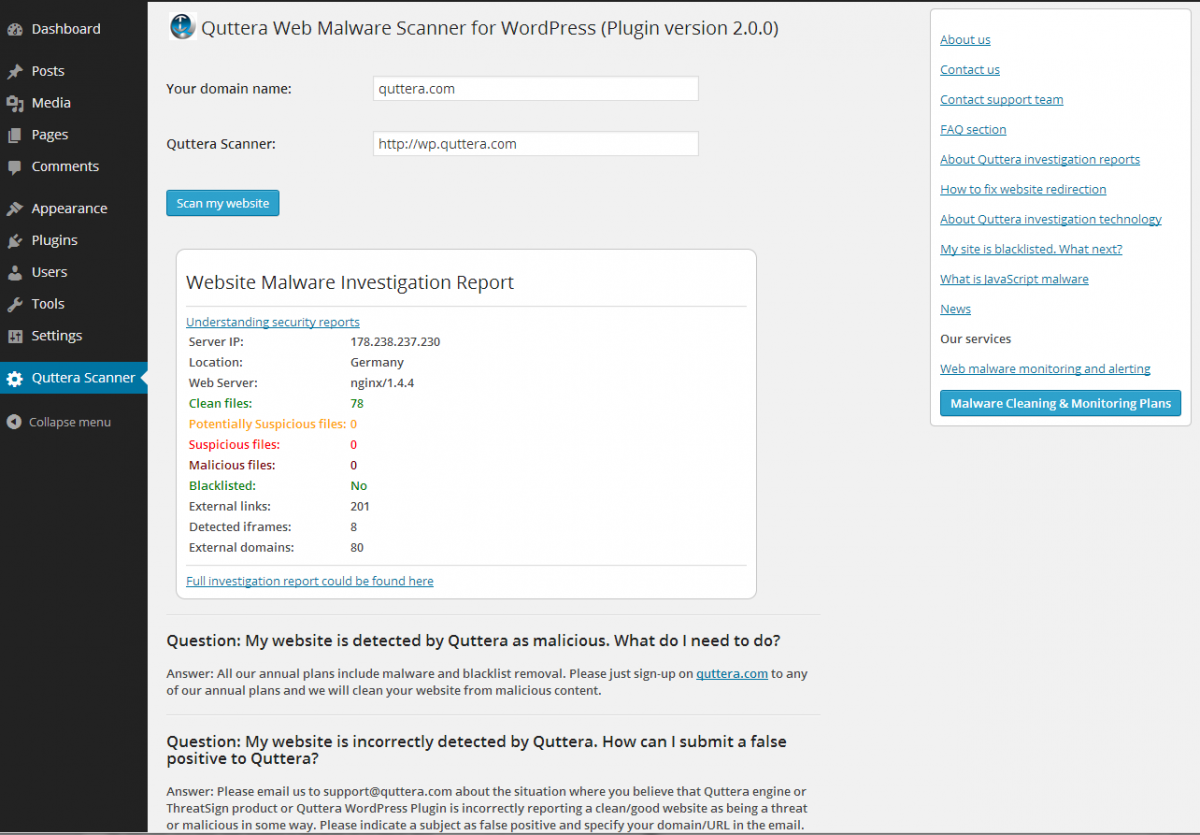Select the Plugins plug icon
This screenshot has height=835, width=1200.
pyautogui.click(x=18, y=240)
